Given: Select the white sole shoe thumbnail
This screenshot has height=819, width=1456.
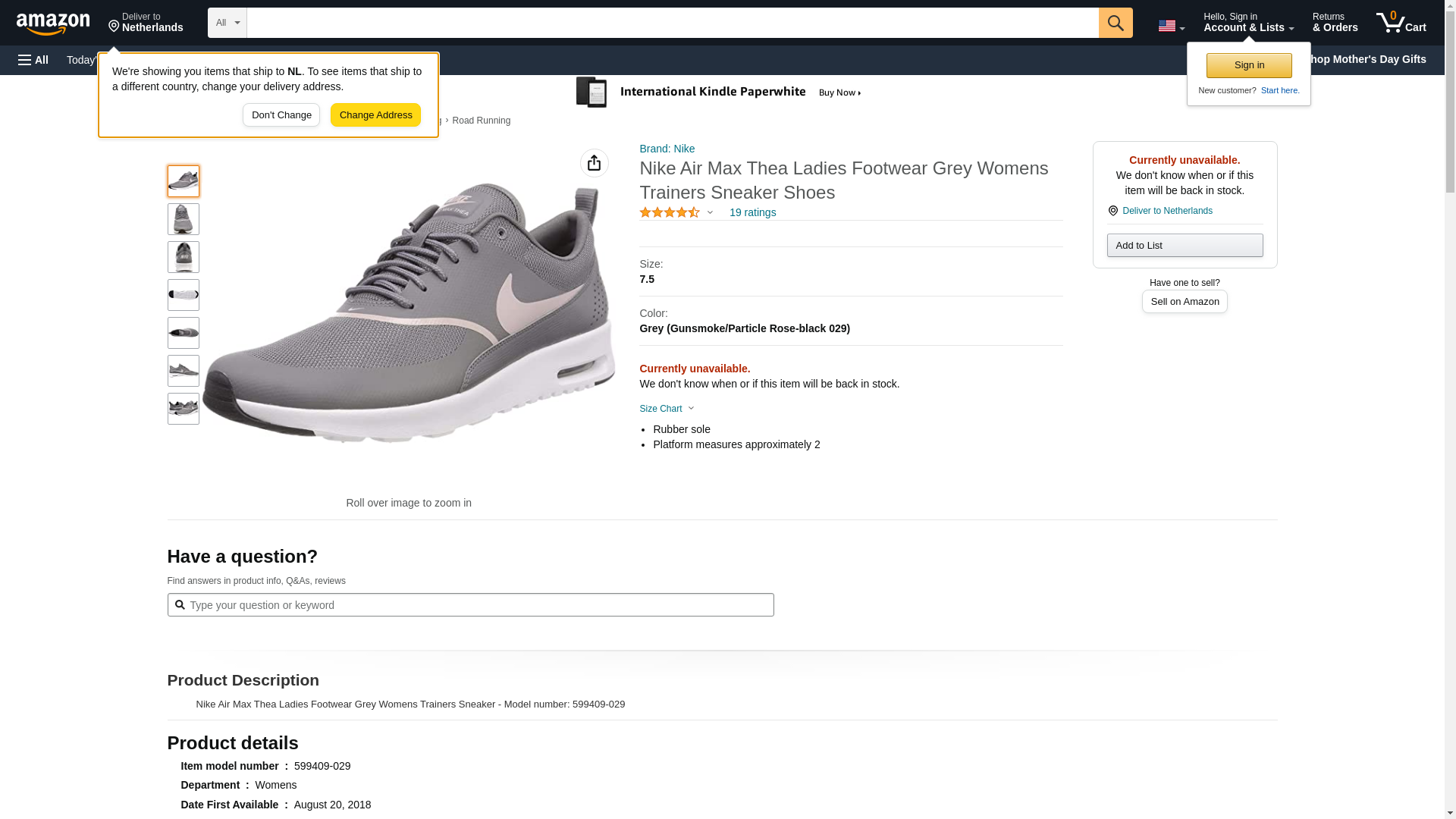Looking at the screenshot, I should tap(183, 295).
